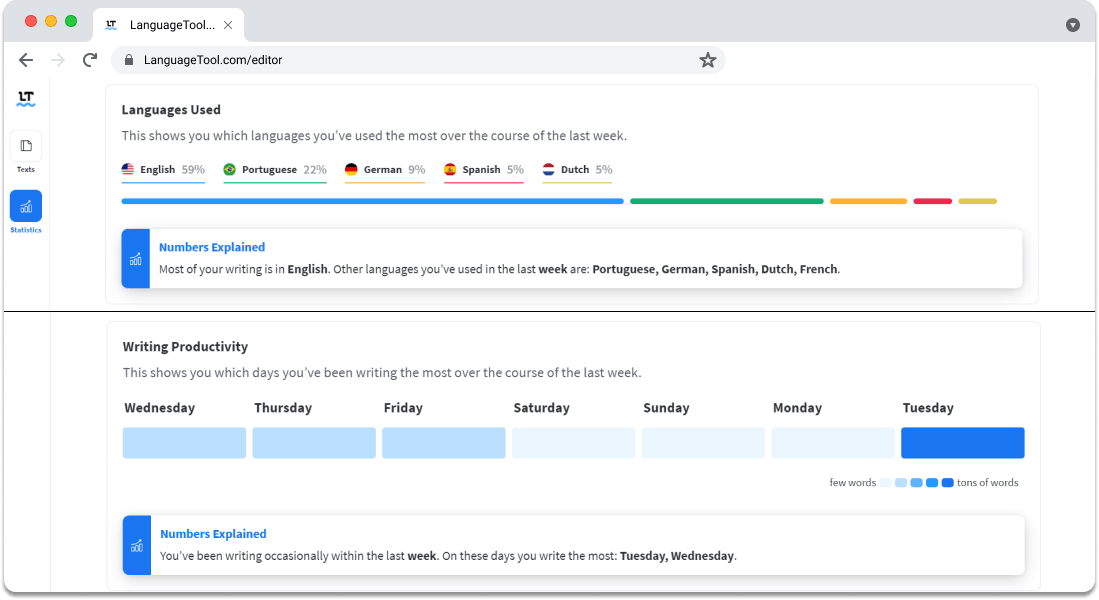Click Numbers Explained link under Languages Used
This screenshot has width=1099, height=600.
[212, 247]
